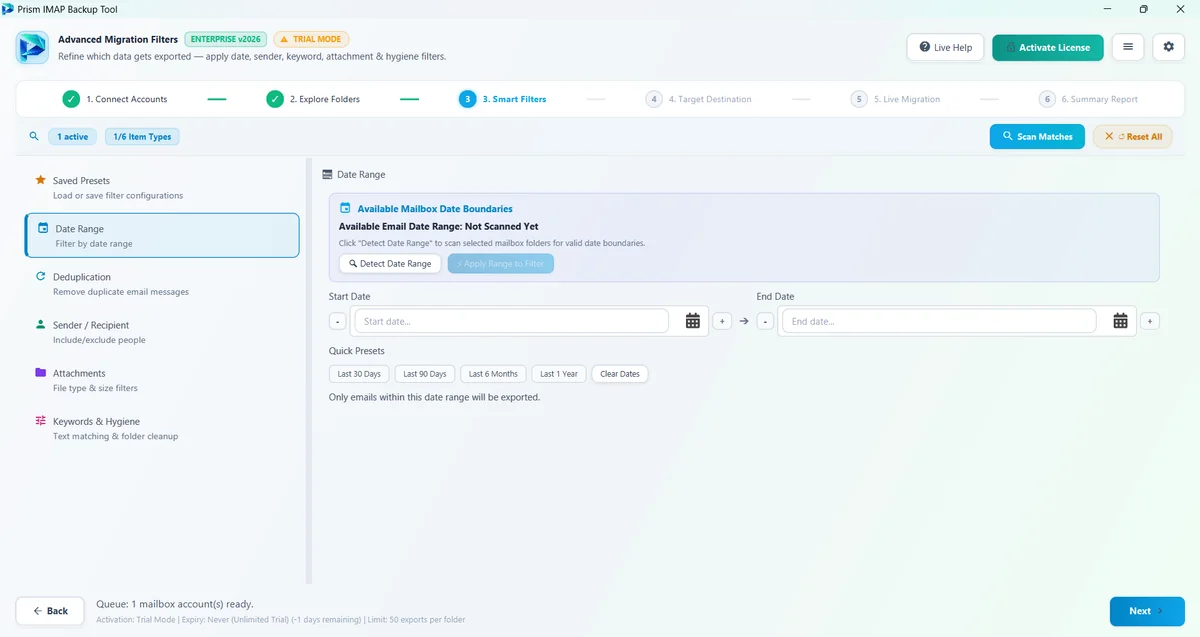This screenshot has height=637, width=1200.
Task: Click Detect Date Range button
Action: (x=390, y=264)
